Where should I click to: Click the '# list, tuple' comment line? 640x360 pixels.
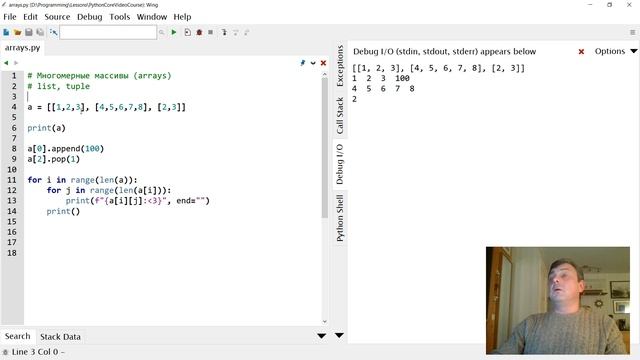(x=58, y=87)
